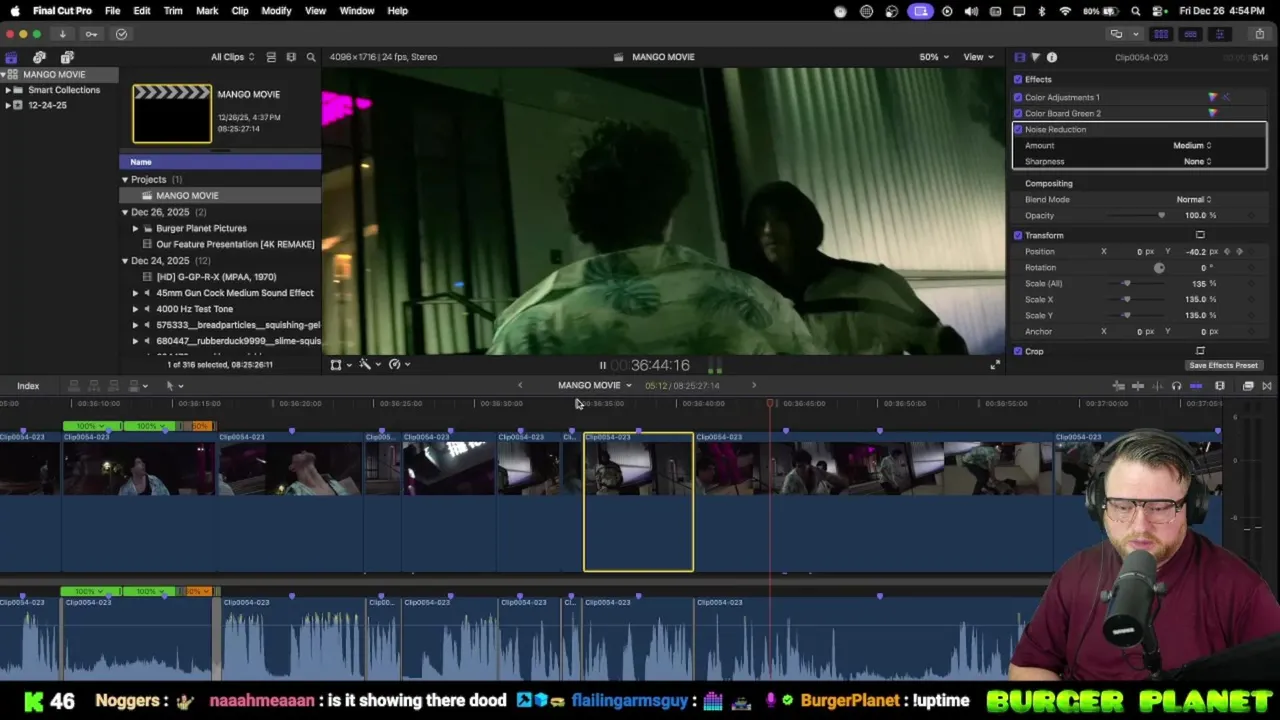The image size is (1280, 720).
Task: Click Save Effects Preset button
Action: point(1223,365)
